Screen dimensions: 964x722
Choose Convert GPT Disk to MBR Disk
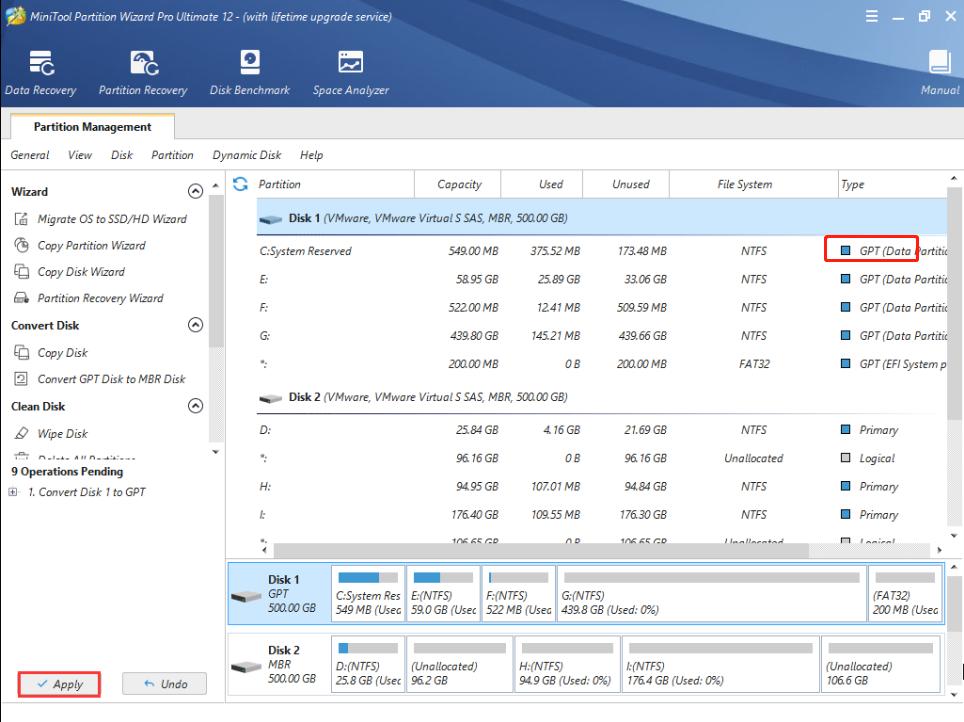[x=111, y=379]
